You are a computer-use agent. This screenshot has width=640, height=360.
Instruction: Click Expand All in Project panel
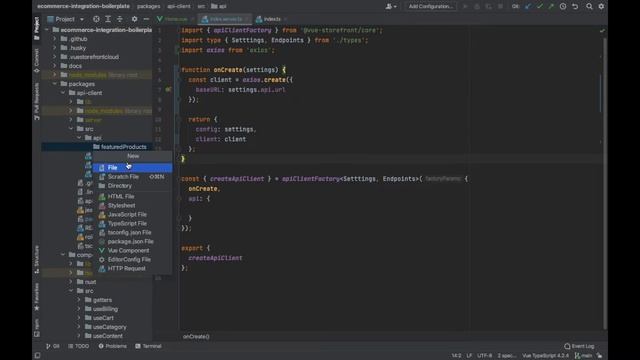click(108, 19)
